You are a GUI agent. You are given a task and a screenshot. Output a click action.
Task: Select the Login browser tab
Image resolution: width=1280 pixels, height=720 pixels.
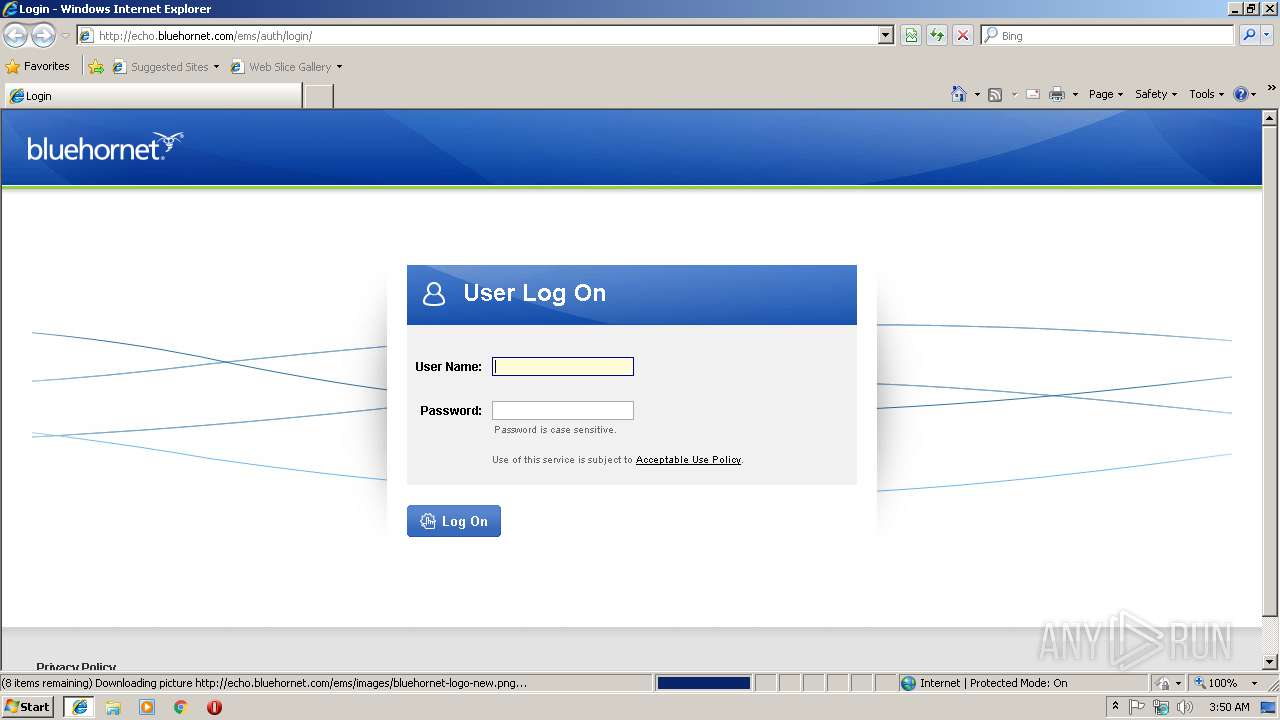(x=153, y=96)
